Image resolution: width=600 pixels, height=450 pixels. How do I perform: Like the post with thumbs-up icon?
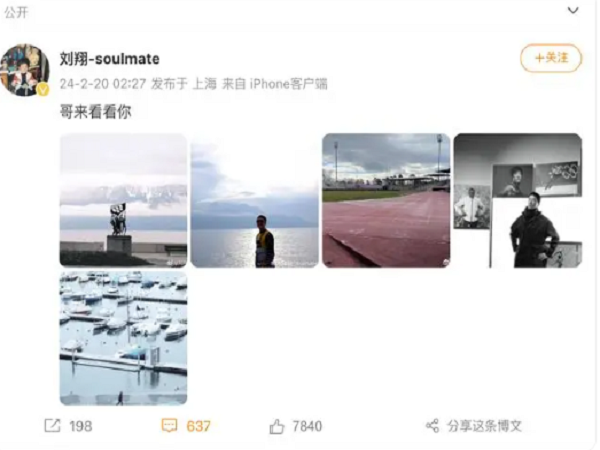(x=277, y=426)
